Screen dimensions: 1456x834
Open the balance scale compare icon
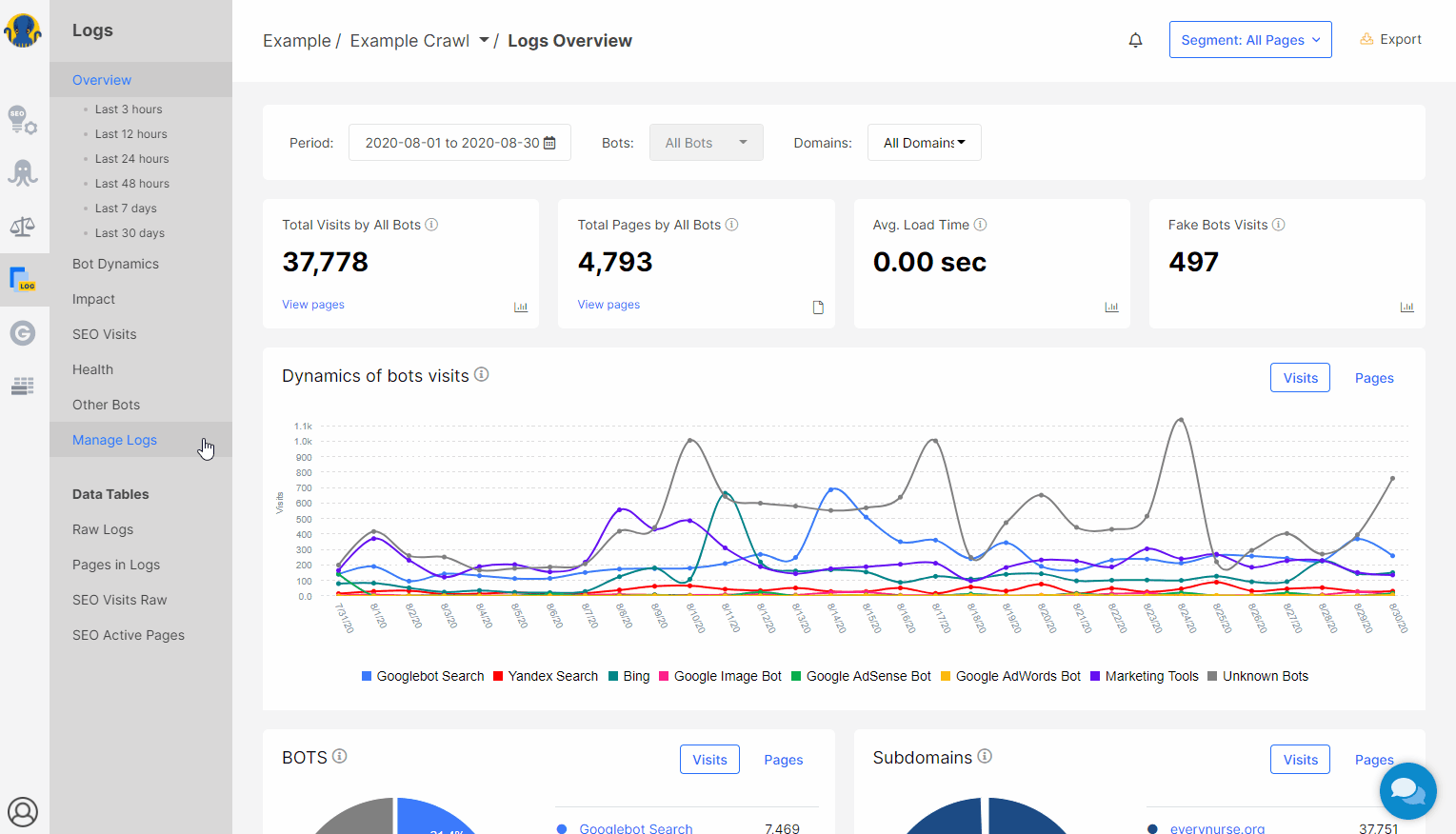tap(23, 227)
